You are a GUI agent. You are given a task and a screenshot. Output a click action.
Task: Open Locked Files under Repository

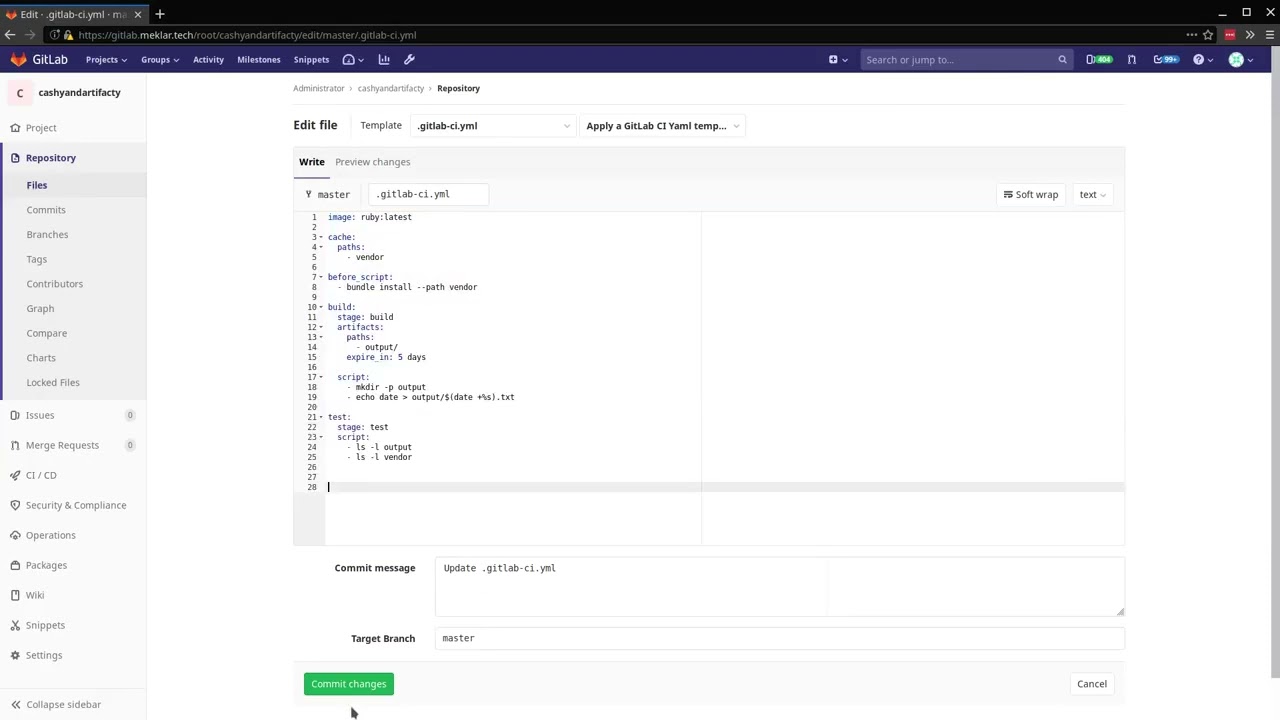(53, 382)
